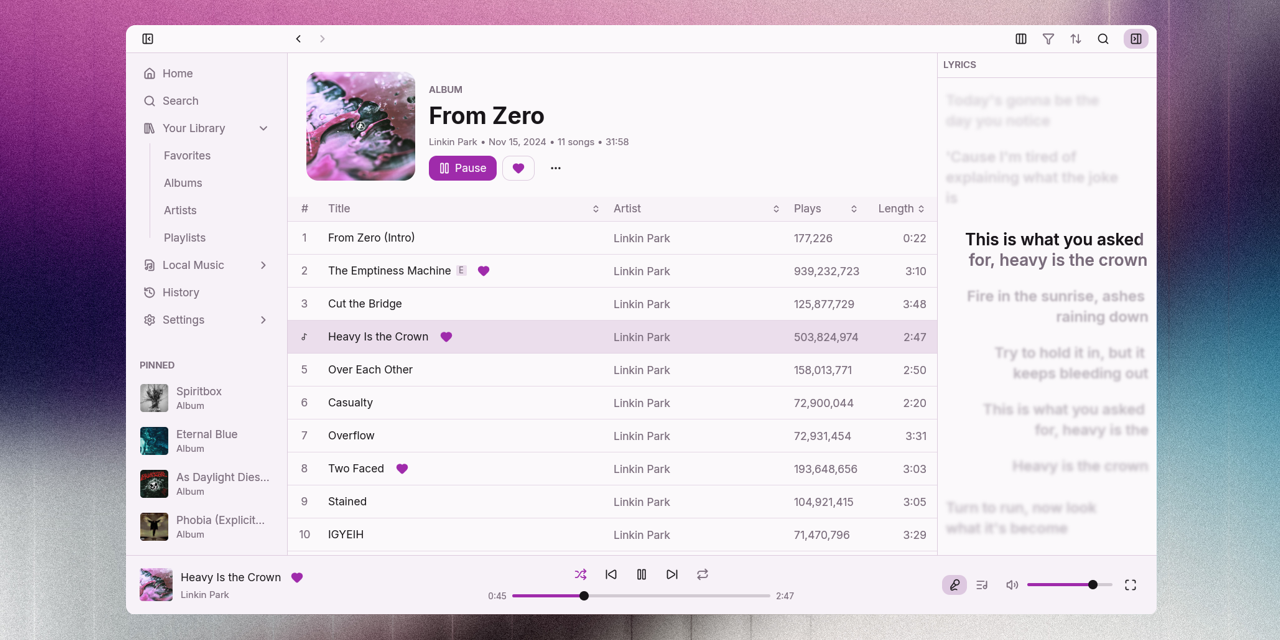Open the search magnifier in toolbar
Screen dimensions: 1280x640
[1103, 39]
